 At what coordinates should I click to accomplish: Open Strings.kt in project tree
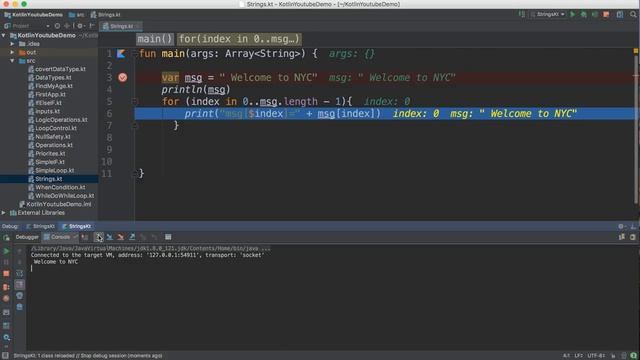point(48,179)
